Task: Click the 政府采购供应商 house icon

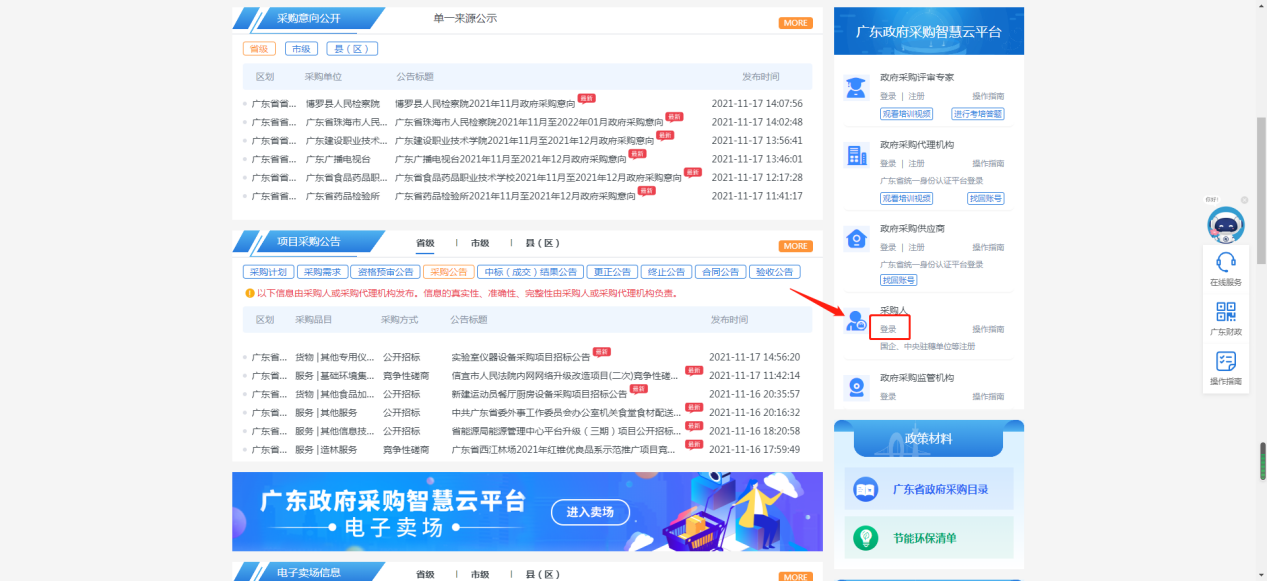Action: coord(857,238)
